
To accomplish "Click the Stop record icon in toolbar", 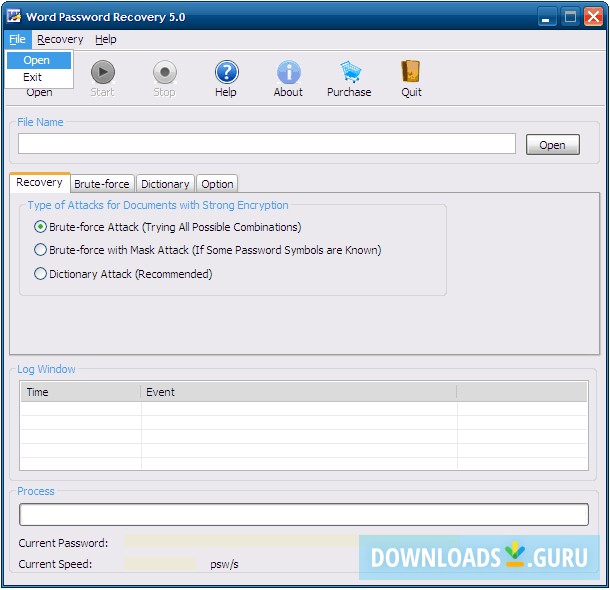I will click(x=165, y=72).
